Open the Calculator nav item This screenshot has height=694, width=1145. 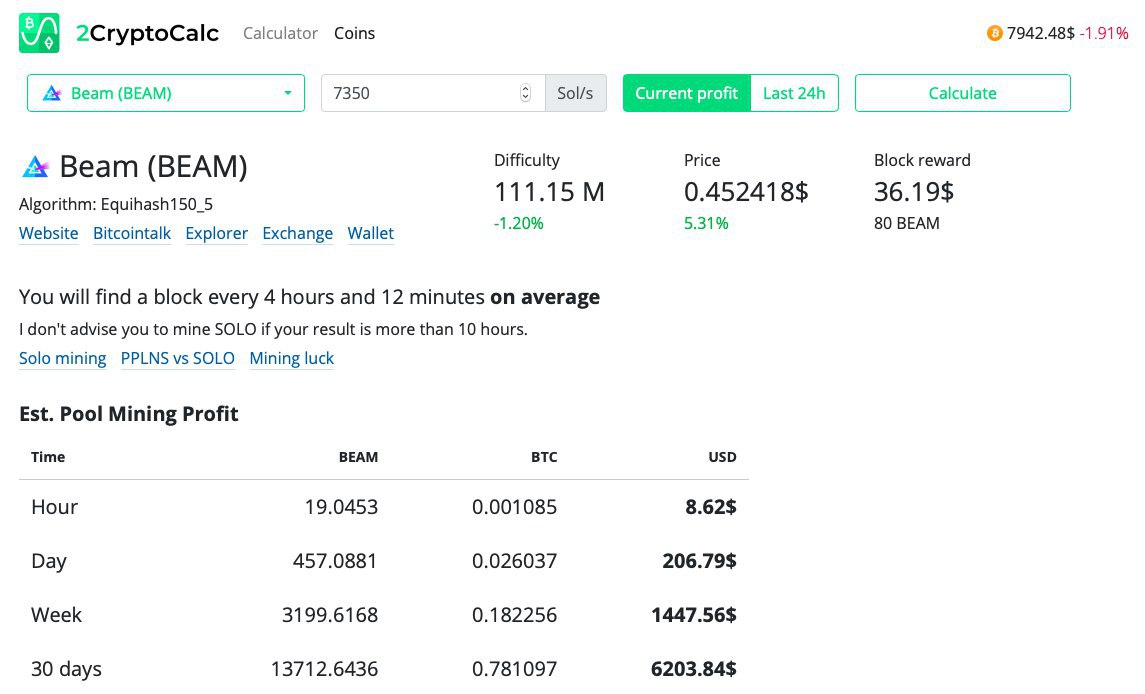280,33
